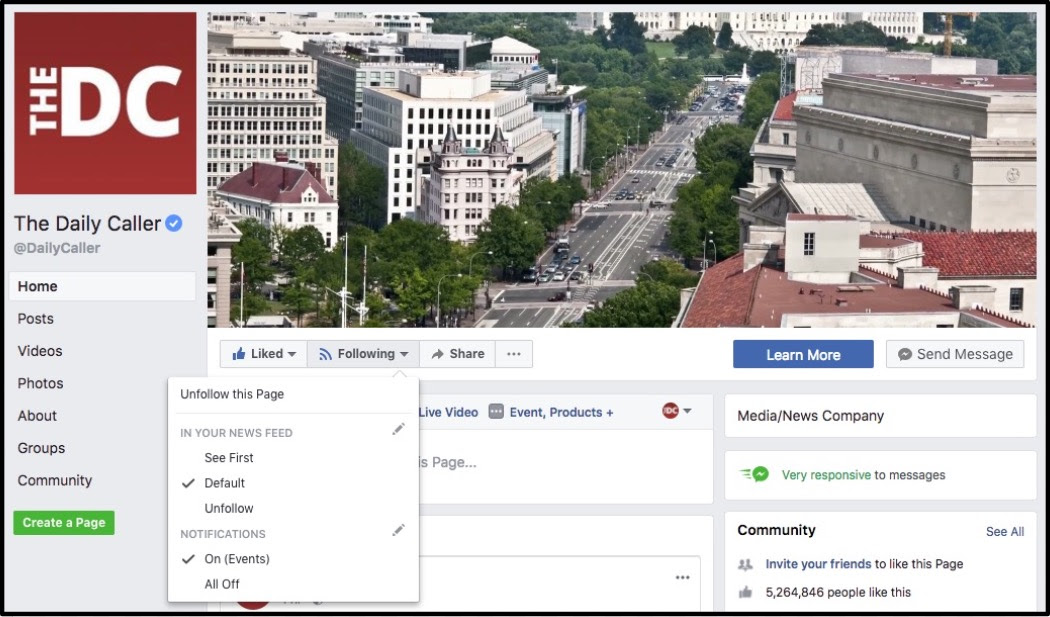Open the Photos section

click(x=40, y=383)
